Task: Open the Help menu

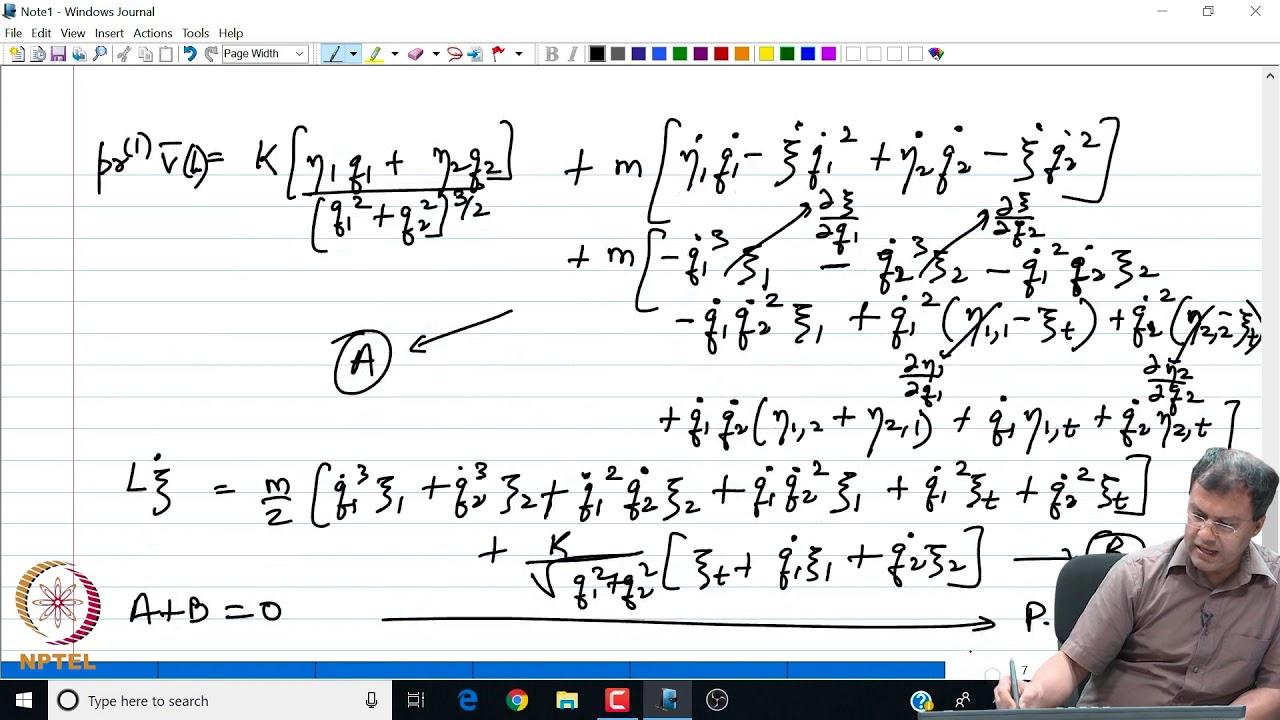Action: pyautogui.click(x=231, y=33)
